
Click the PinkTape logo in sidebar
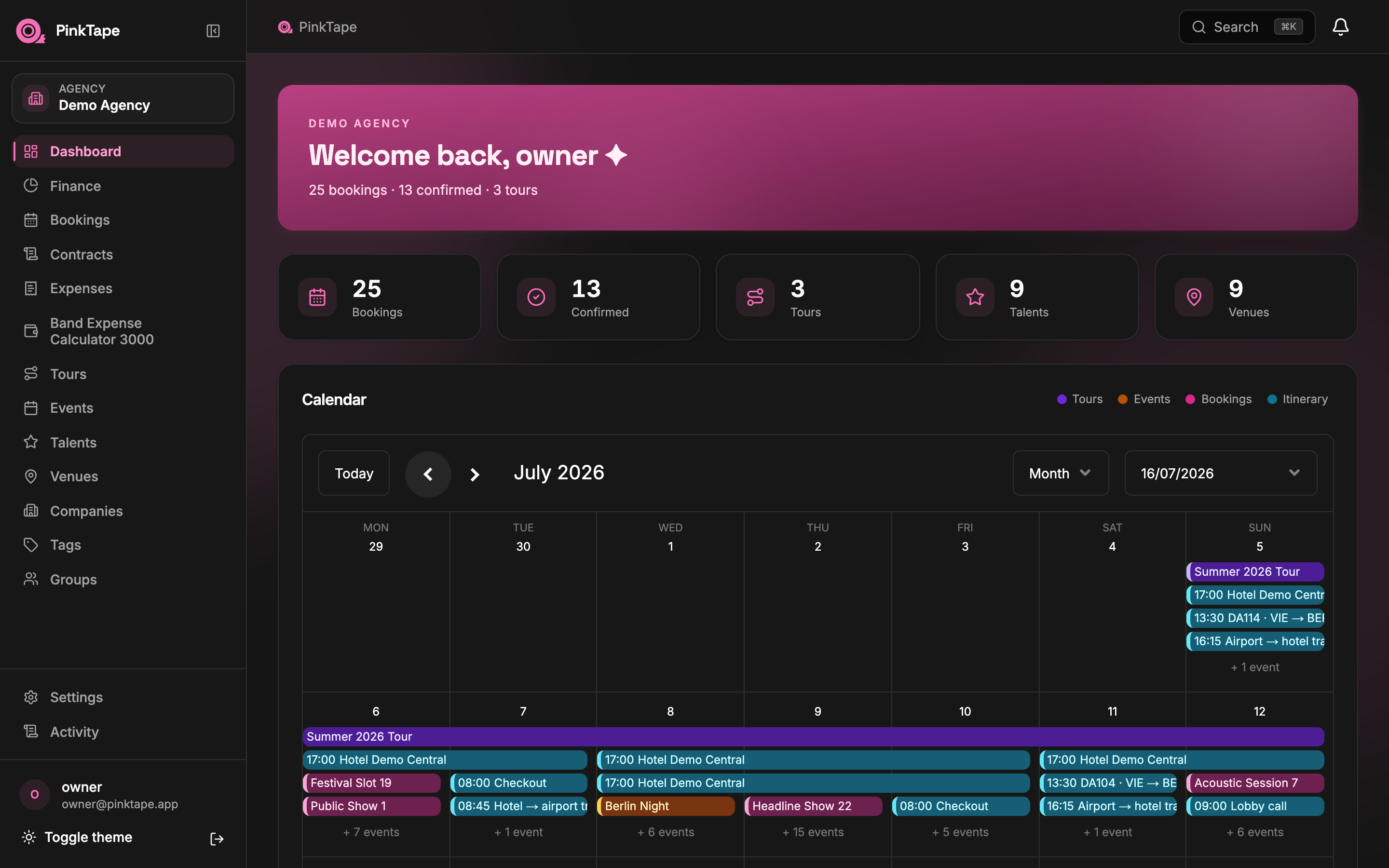click(x=30, y=31)
